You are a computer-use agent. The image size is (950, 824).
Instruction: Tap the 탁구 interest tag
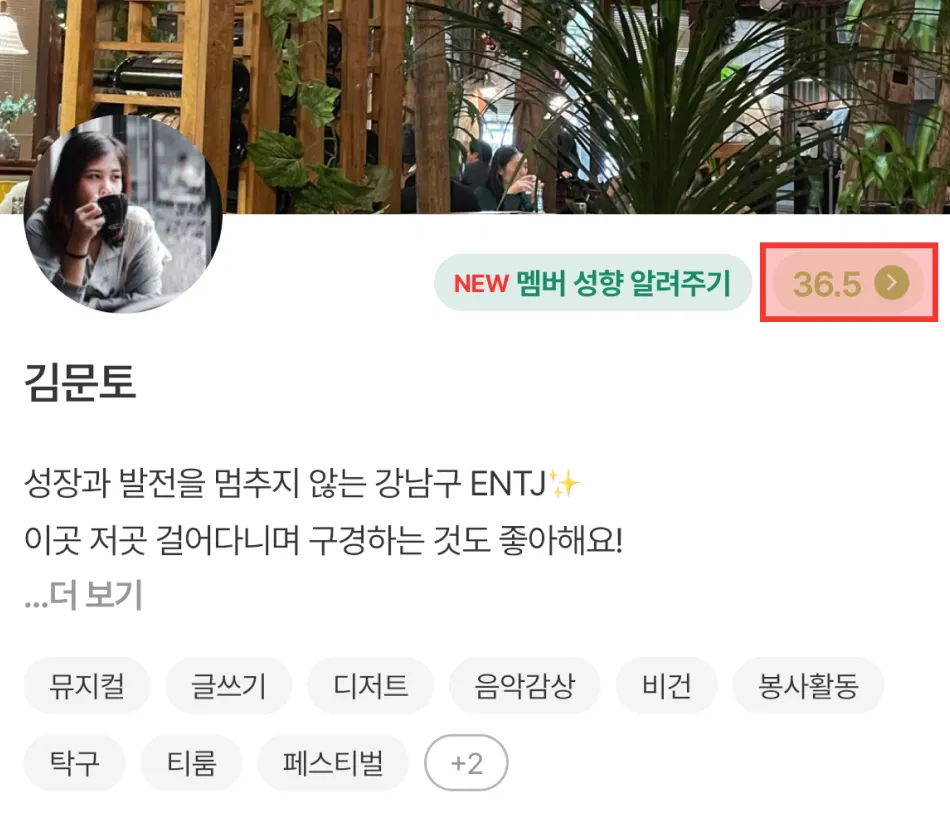(75, 763)
